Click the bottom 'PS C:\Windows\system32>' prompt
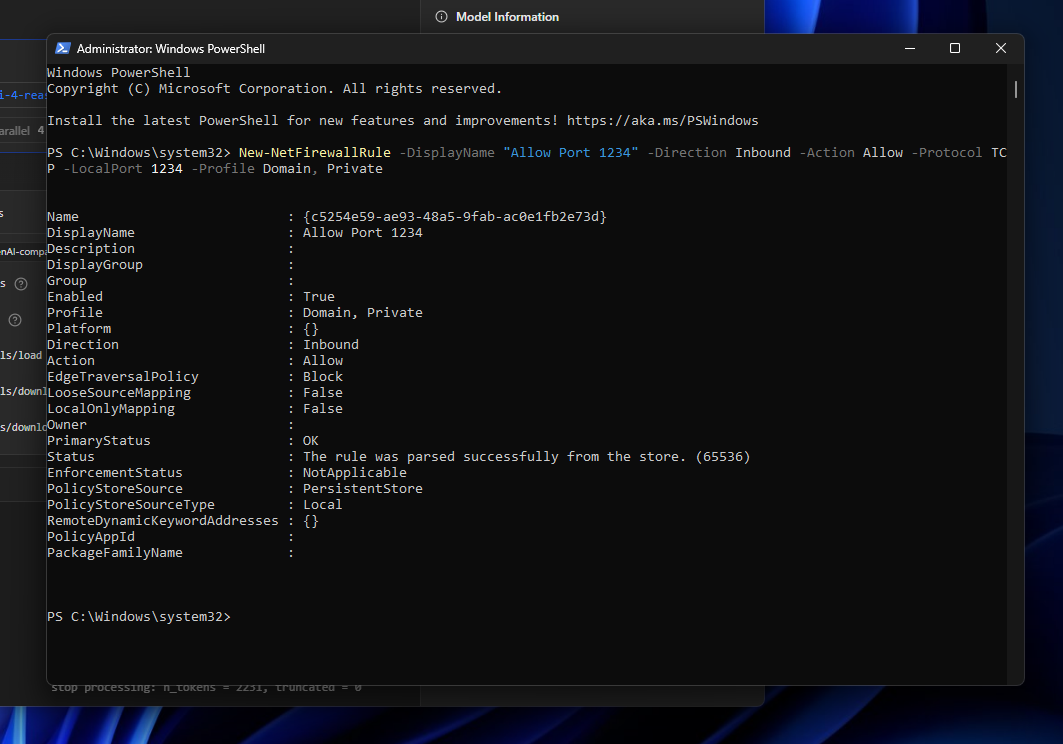 pyautogui.click(x=139, y=616)
